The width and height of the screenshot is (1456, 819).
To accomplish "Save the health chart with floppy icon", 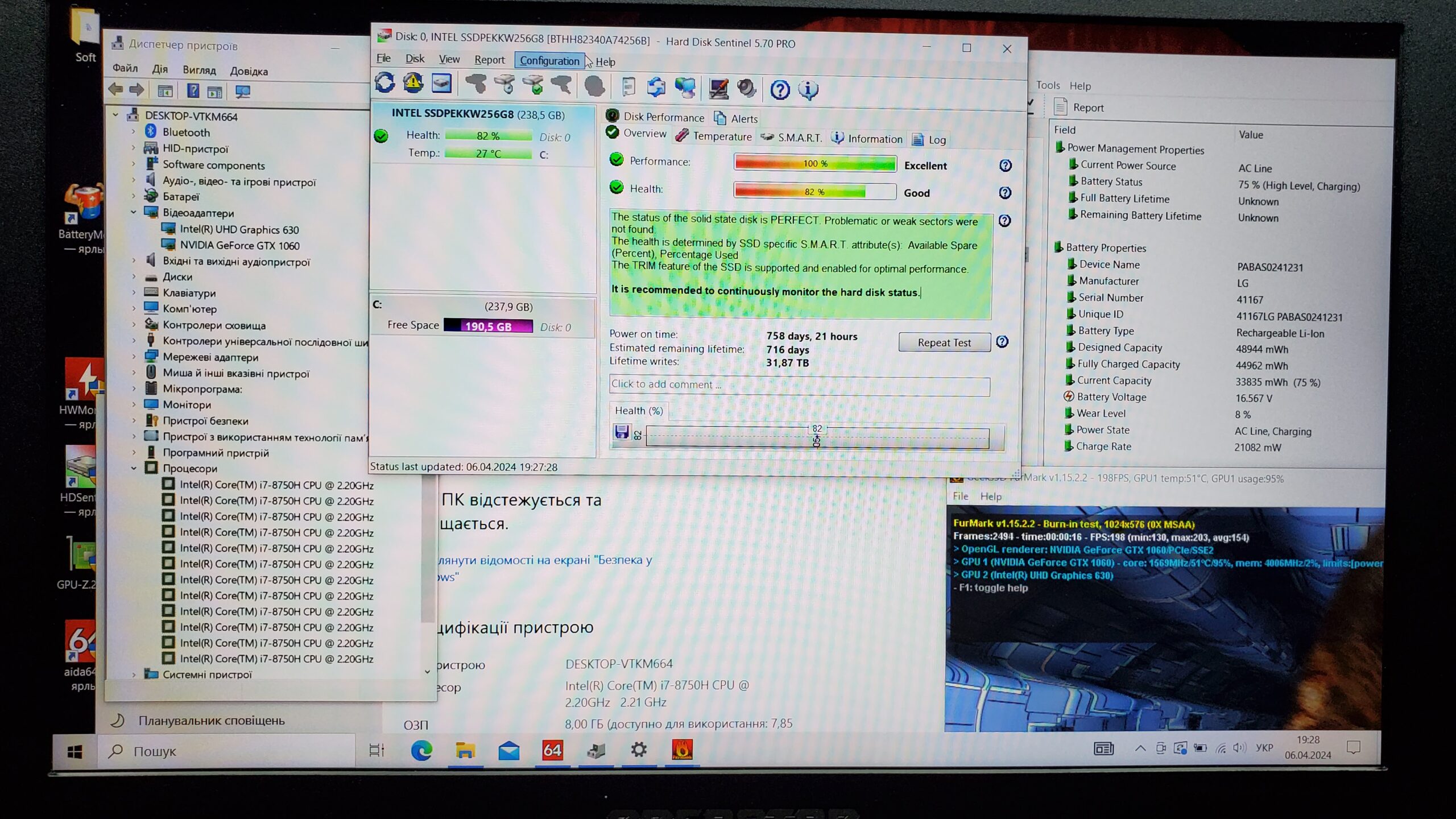I will click(x=622, y=432).
